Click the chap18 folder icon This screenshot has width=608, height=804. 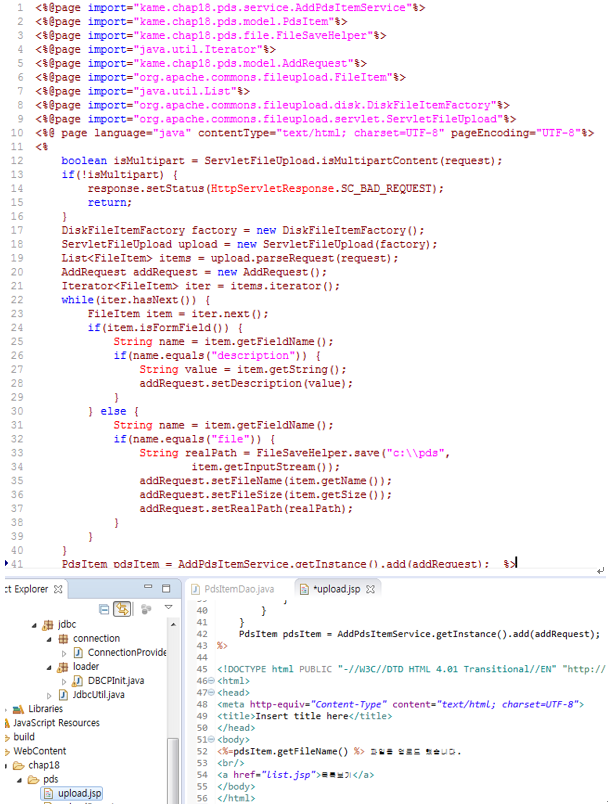pos(19,766)
